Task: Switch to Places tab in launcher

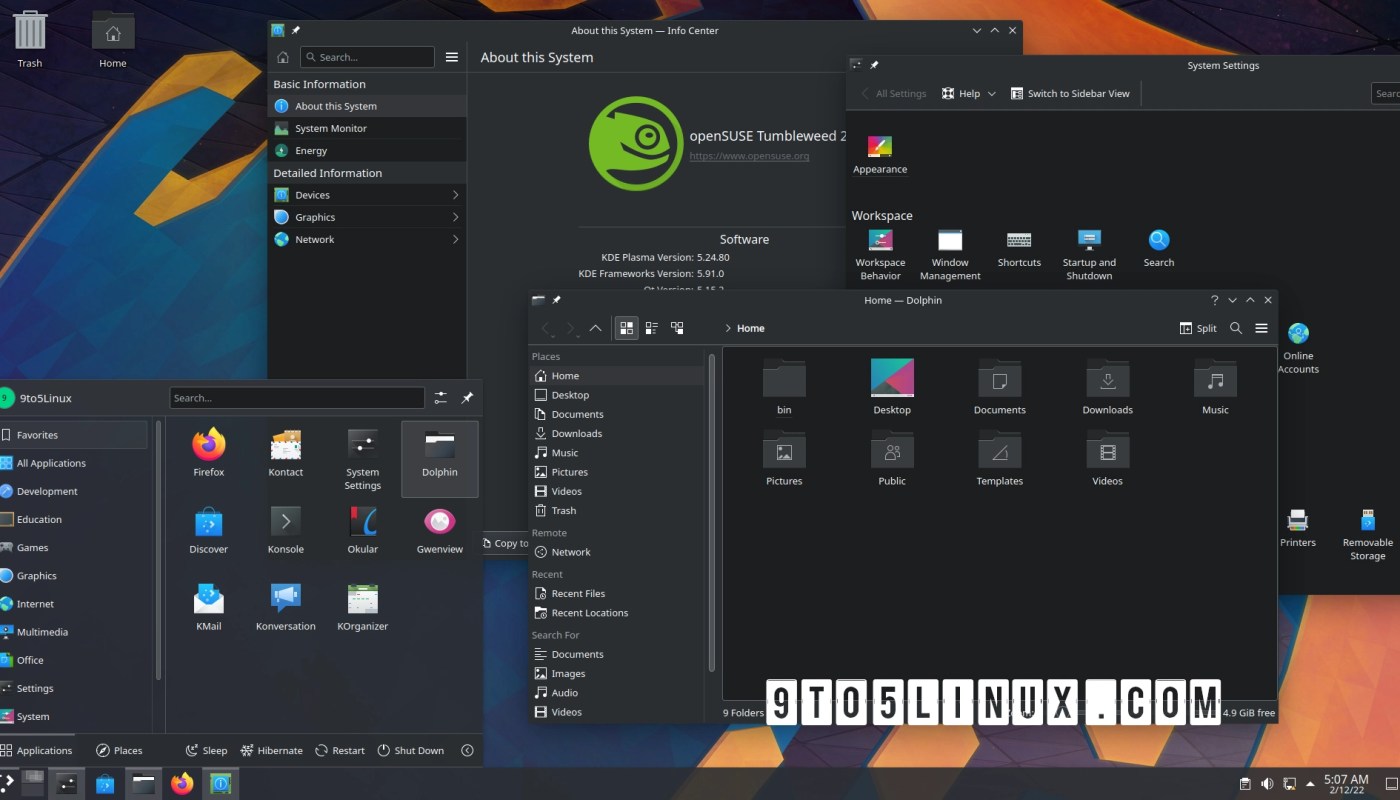Action: pos(119,750)
